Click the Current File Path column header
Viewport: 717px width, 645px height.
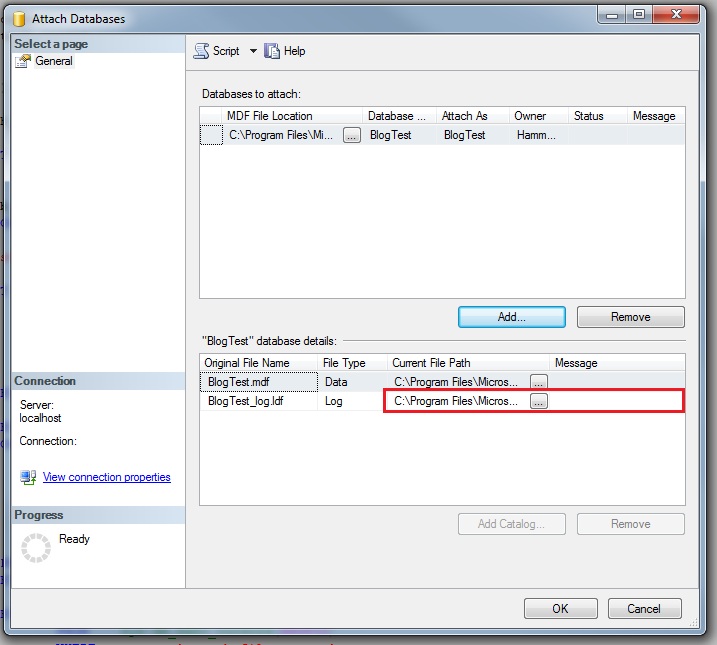tap(431, 363)
